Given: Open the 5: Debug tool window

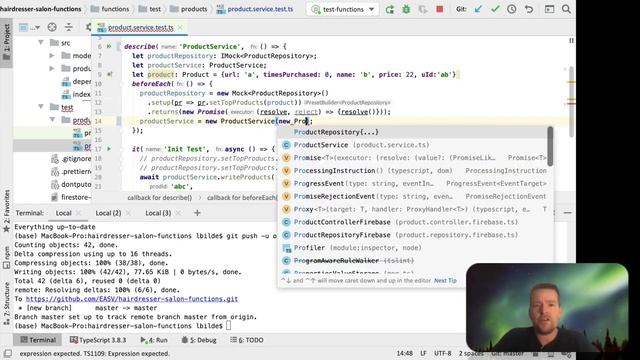Looking at the screenshot, I should (199, 340).
